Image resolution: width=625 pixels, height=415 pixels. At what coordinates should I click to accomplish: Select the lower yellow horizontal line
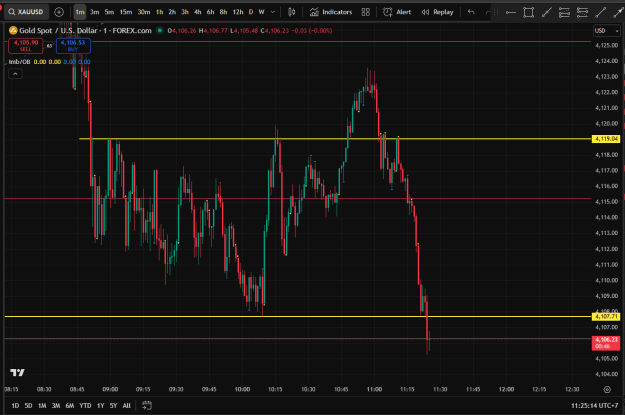point(298,317)
